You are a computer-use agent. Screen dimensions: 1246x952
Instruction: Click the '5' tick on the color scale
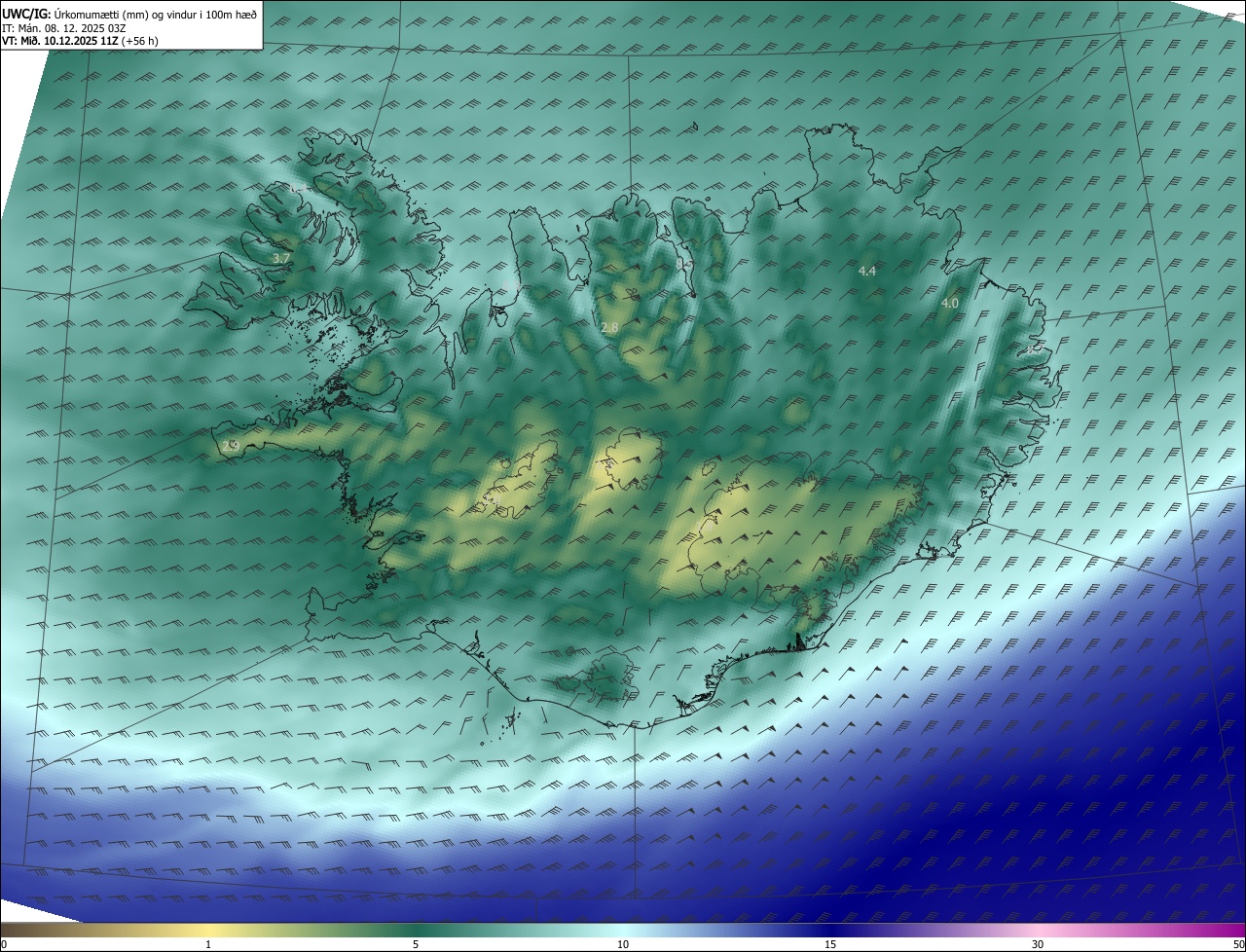416,944
